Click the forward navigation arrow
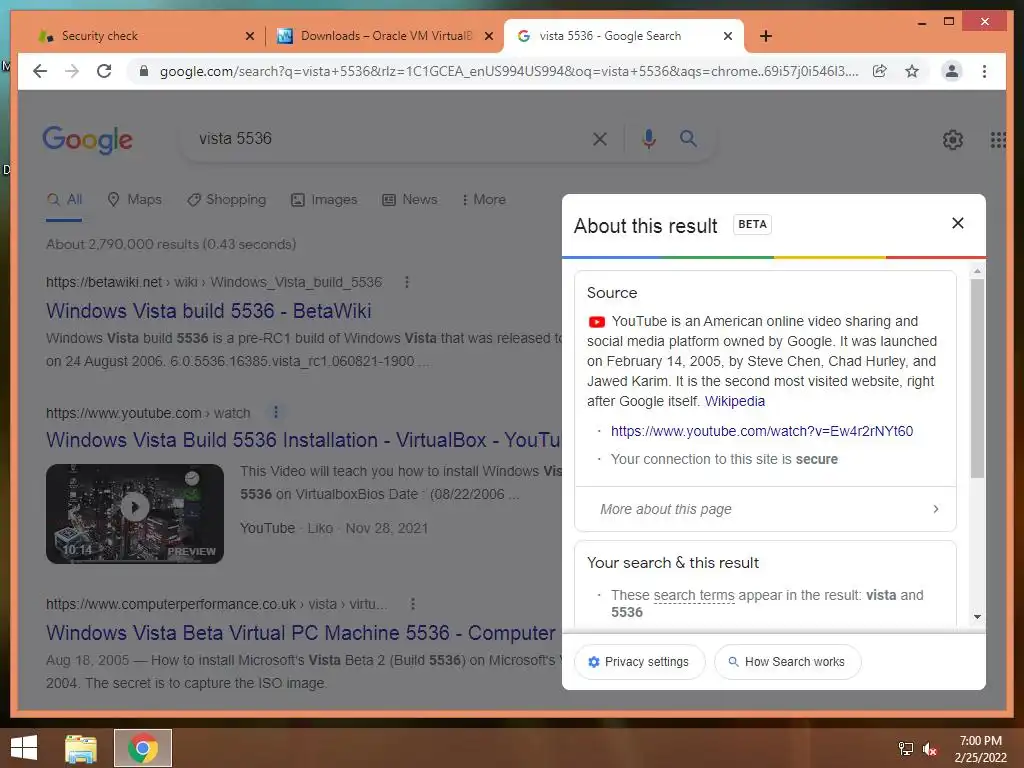Image resolution: width=1024 pixels, height=768 pixels. click(72, 71)
